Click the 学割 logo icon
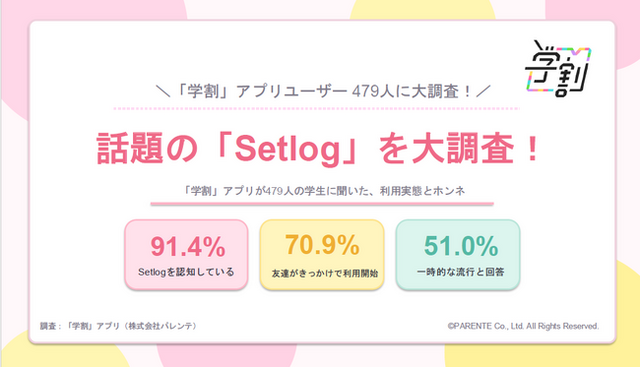 (x=558, y=68)
